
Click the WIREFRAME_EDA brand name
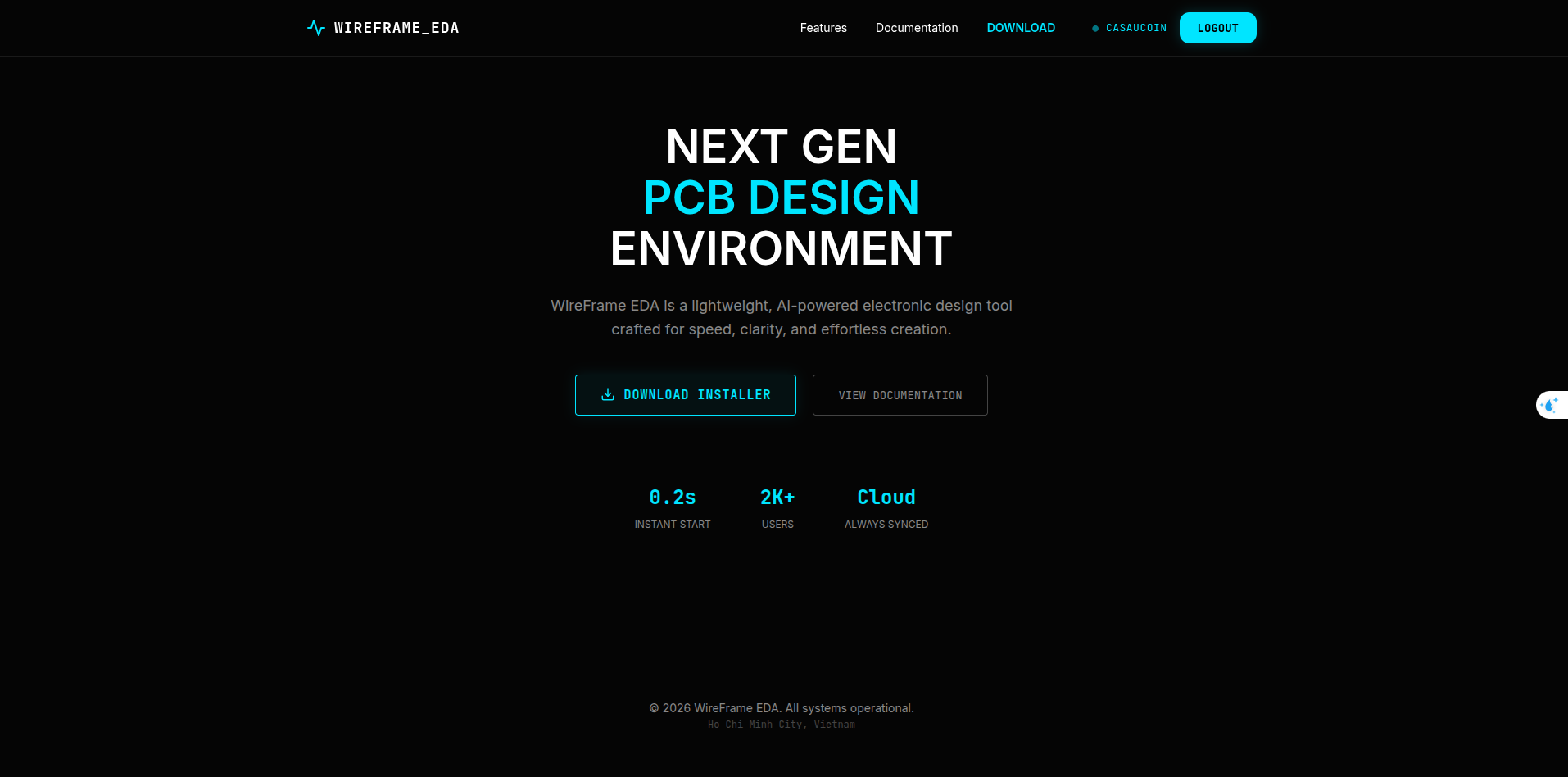click(x=397, y=28)
